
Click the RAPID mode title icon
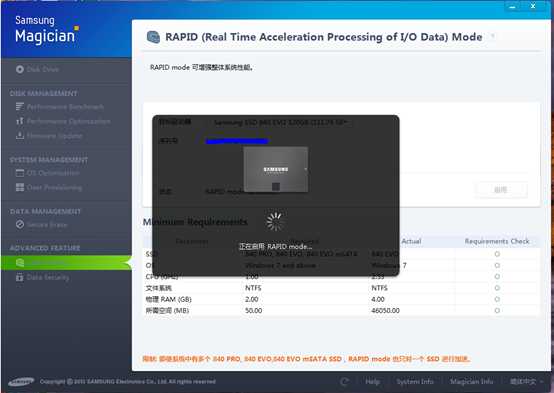tap(153, 37)
